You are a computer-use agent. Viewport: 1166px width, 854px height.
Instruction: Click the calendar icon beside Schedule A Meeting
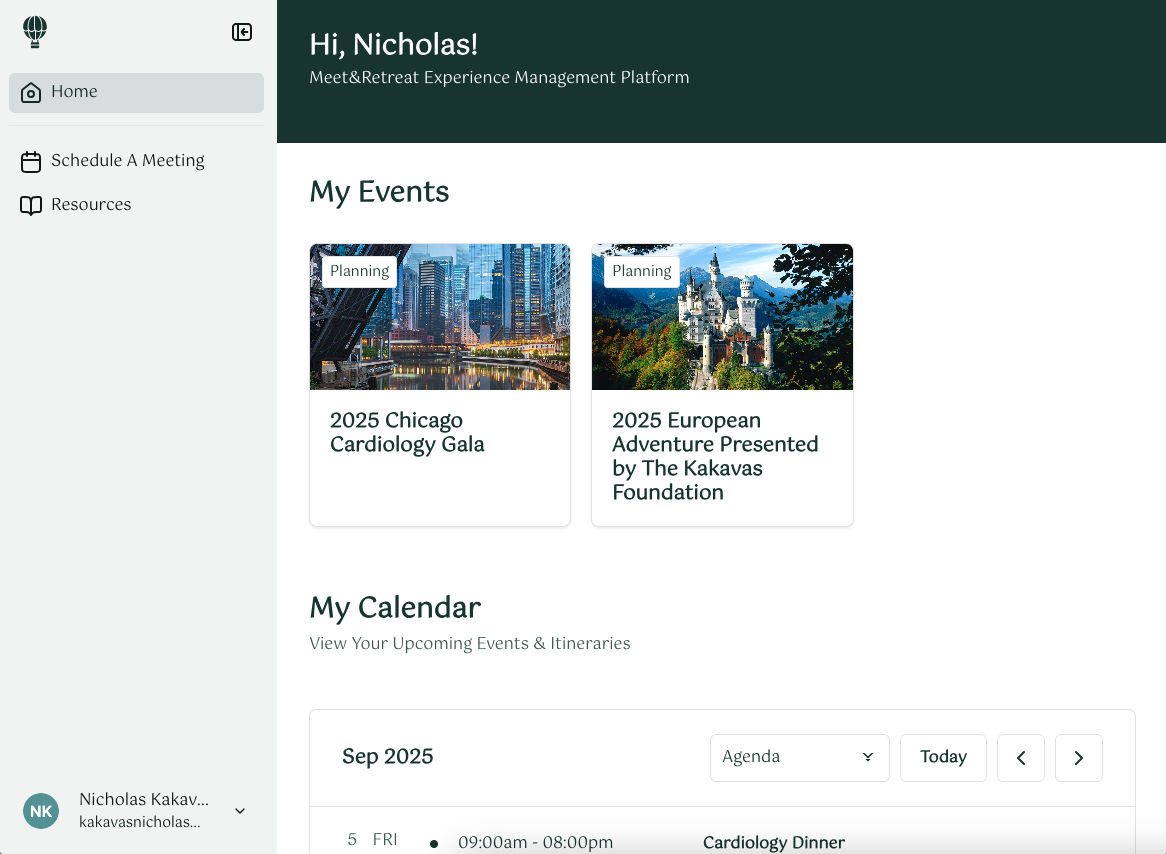(31, 161)
